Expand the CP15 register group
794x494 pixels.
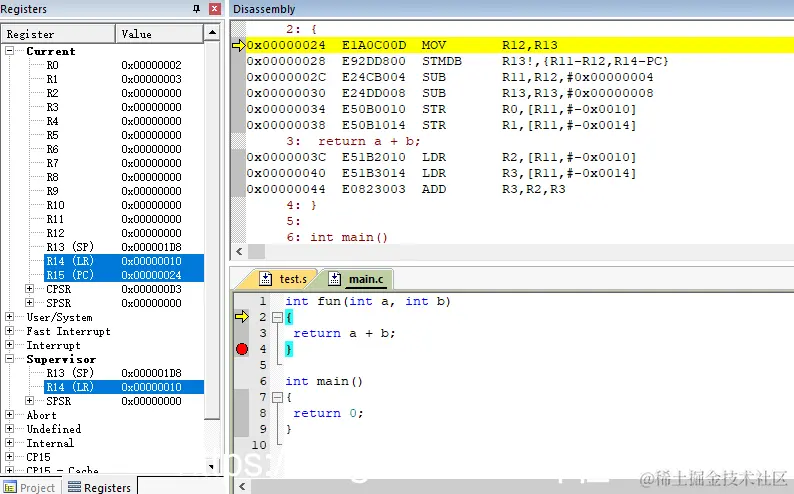click(x=10, y=457)
